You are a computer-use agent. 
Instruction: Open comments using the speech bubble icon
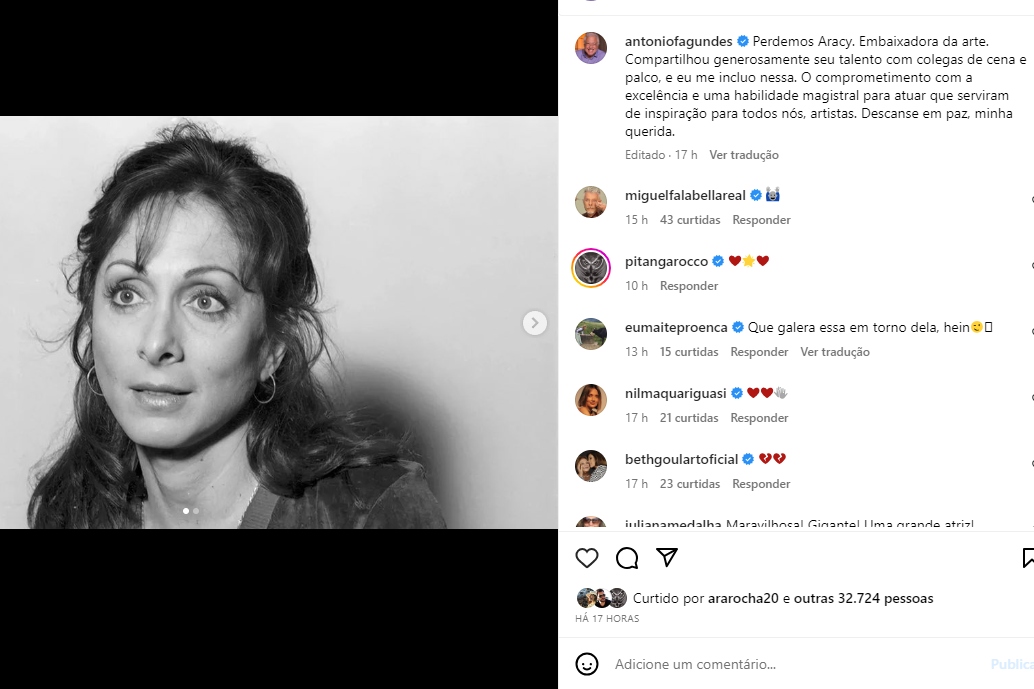point(627,558)
